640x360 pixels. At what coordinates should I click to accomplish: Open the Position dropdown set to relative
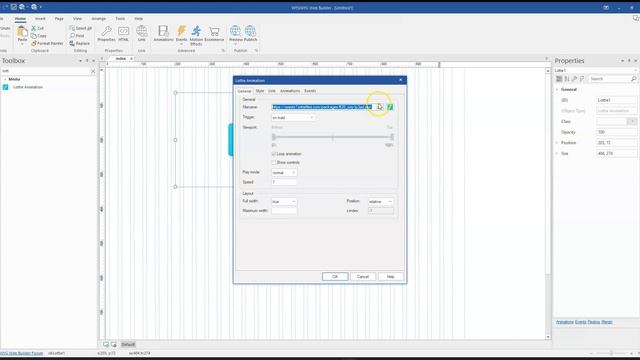pos(380,202)
